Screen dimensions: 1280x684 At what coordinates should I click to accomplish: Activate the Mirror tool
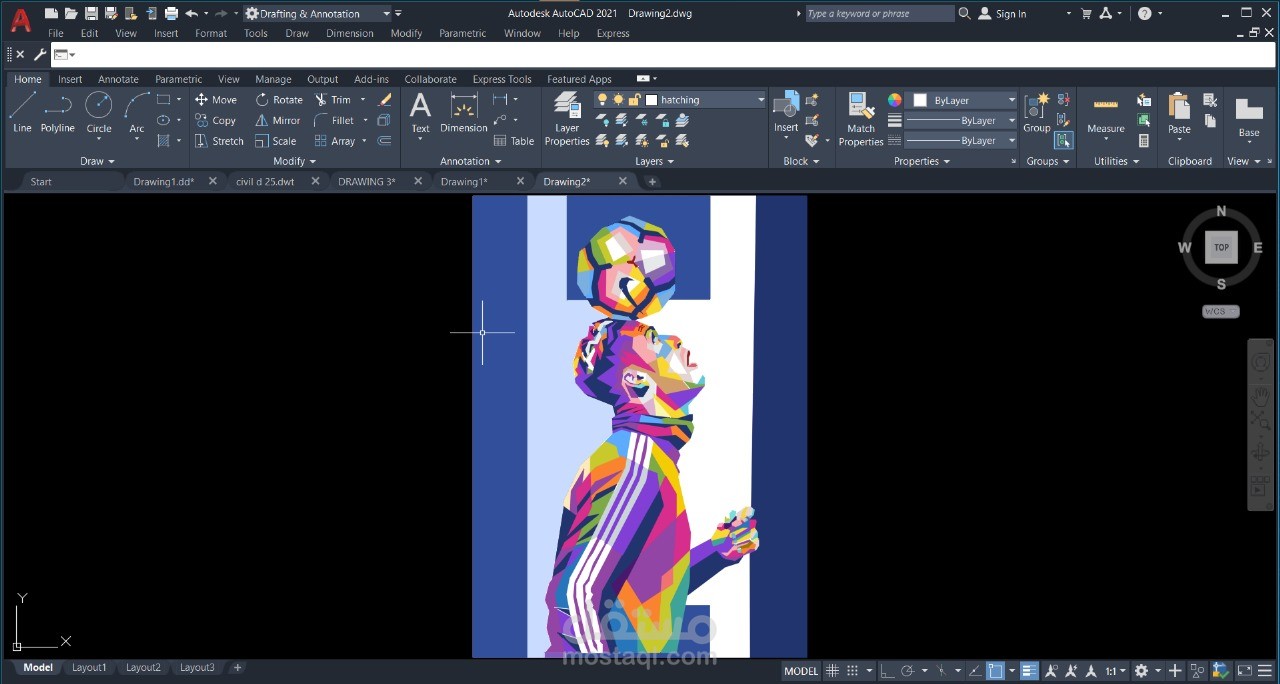pos(278,120)
